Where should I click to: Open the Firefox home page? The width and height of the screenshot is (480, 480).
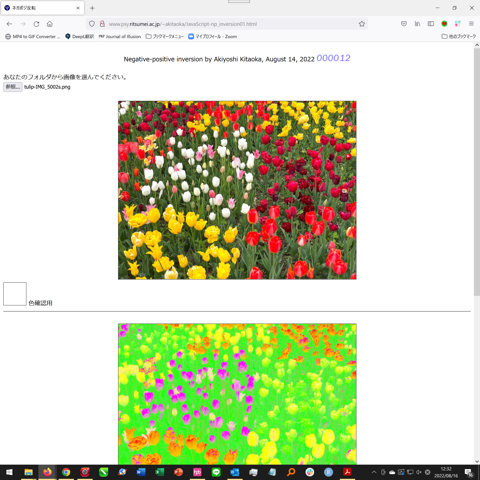point(50,24)
